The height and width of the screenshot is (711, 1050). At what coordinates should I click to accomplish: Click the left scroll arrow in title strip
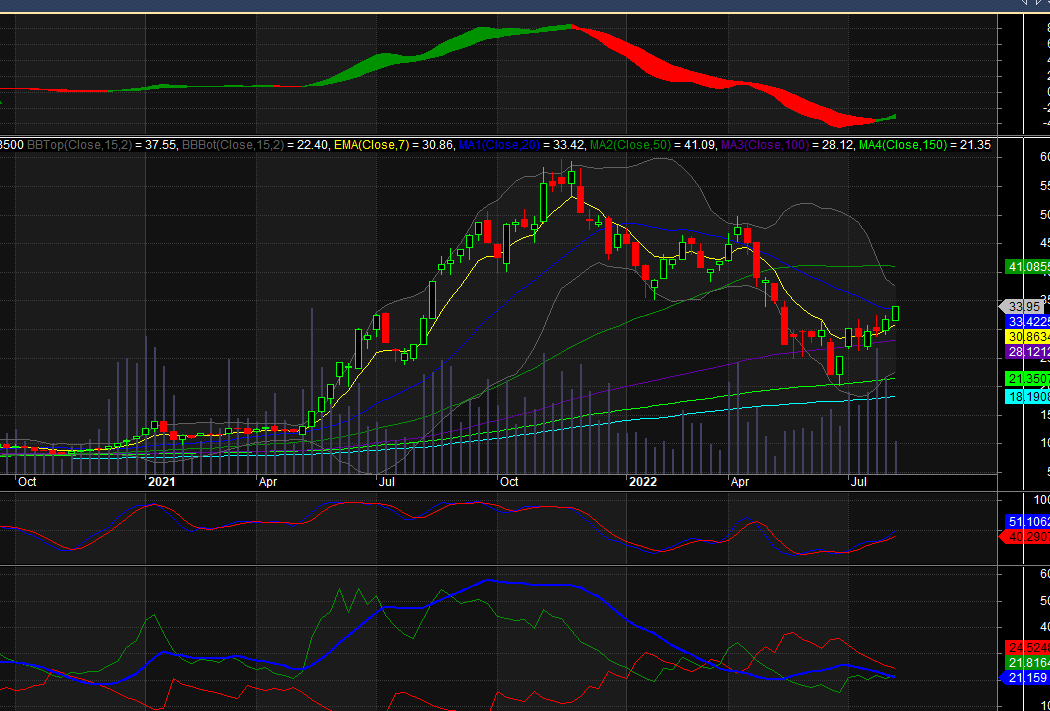click(x=1025, y=4)
